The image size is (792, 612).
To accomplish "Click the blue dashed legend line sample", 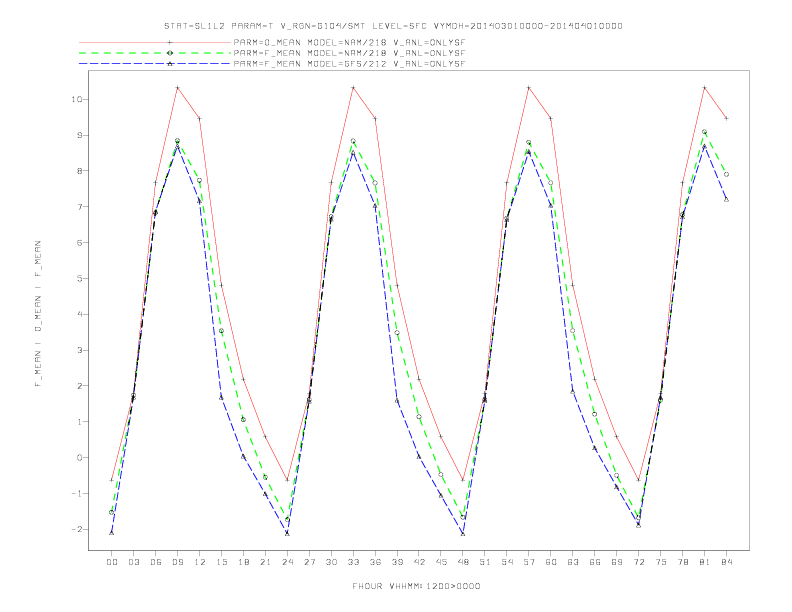I will [155, 64].
